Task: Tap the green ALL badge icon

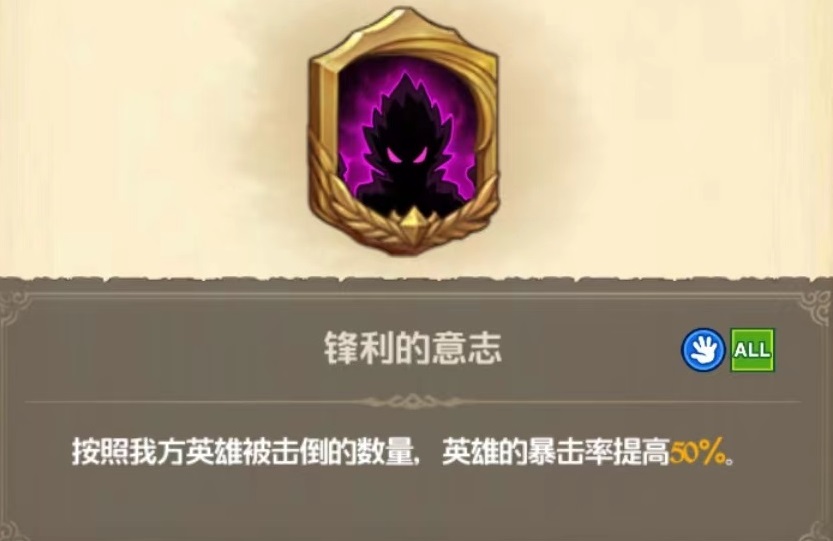Action: coord(752,350)
